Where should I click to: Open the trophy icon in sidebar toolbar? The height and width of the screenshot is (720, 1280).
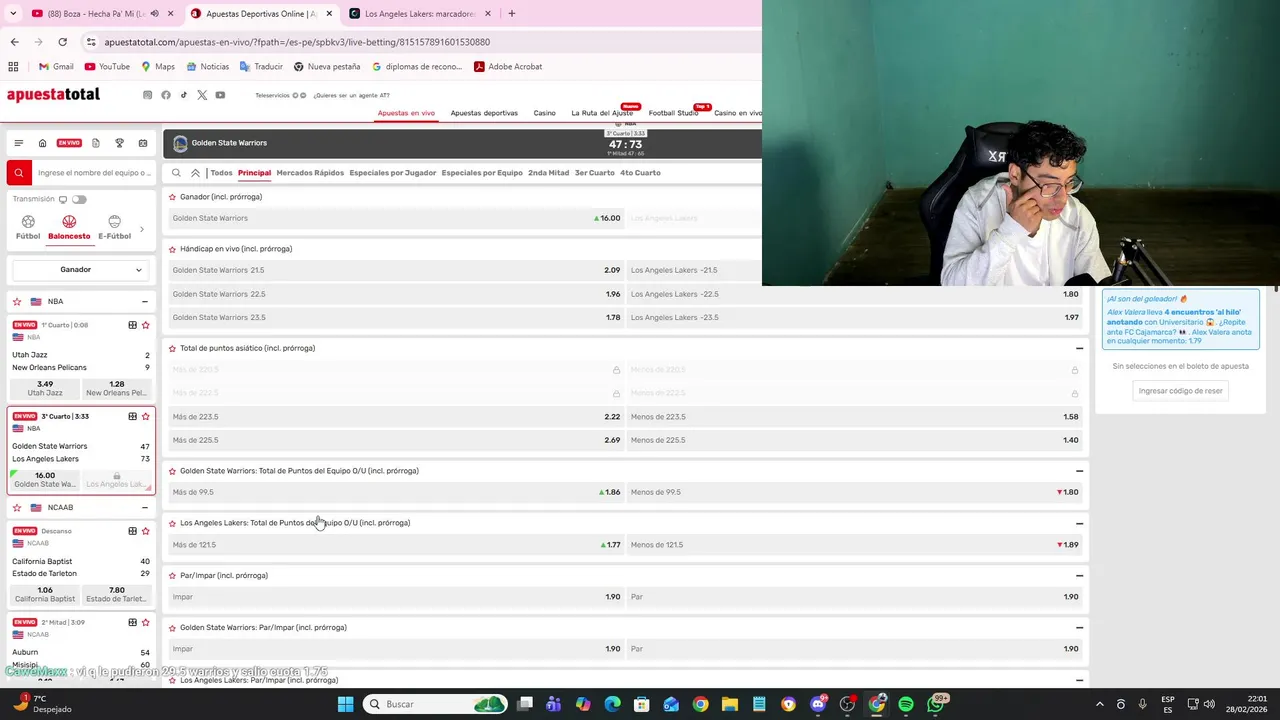pyautogui.click(x=119, y=143)
